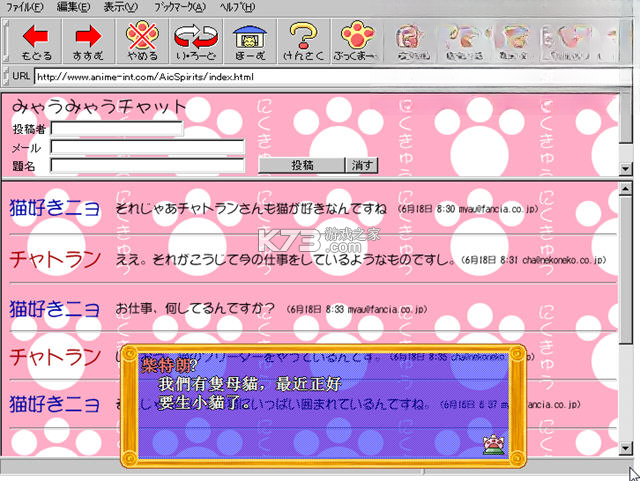Click the 投稿者 name input field

click(117, 129)
